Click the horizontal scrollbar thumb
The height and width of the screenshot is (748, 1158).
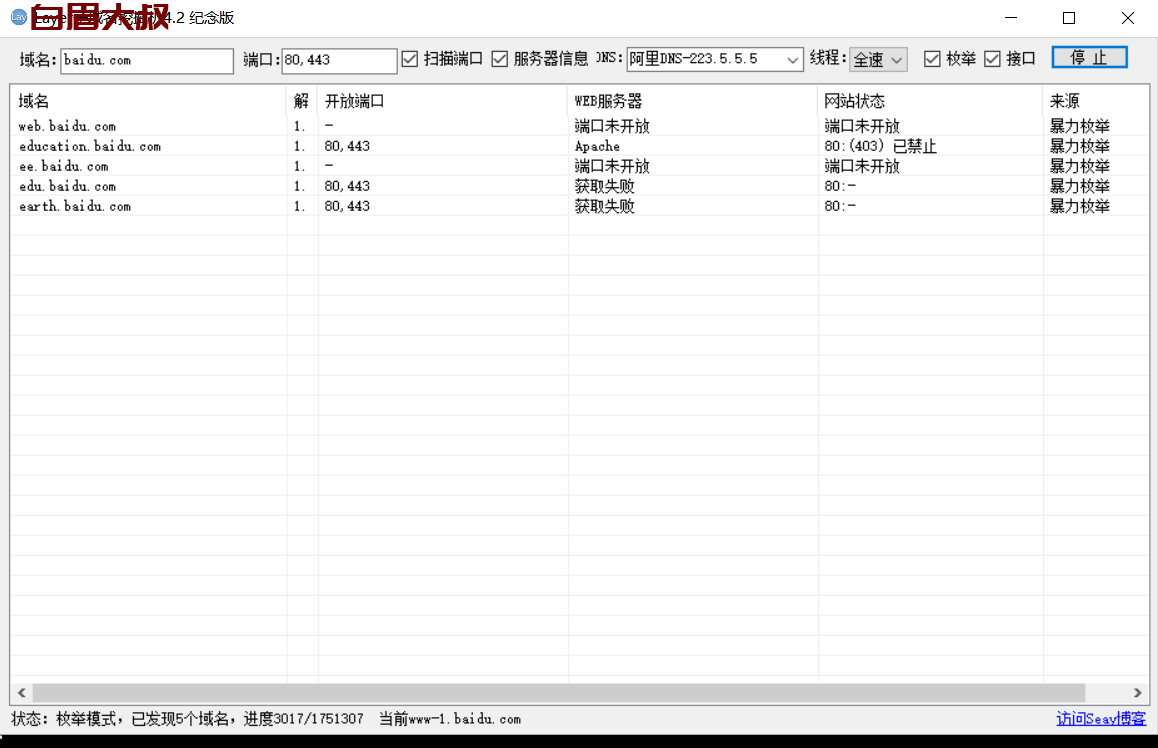[559, 693]
